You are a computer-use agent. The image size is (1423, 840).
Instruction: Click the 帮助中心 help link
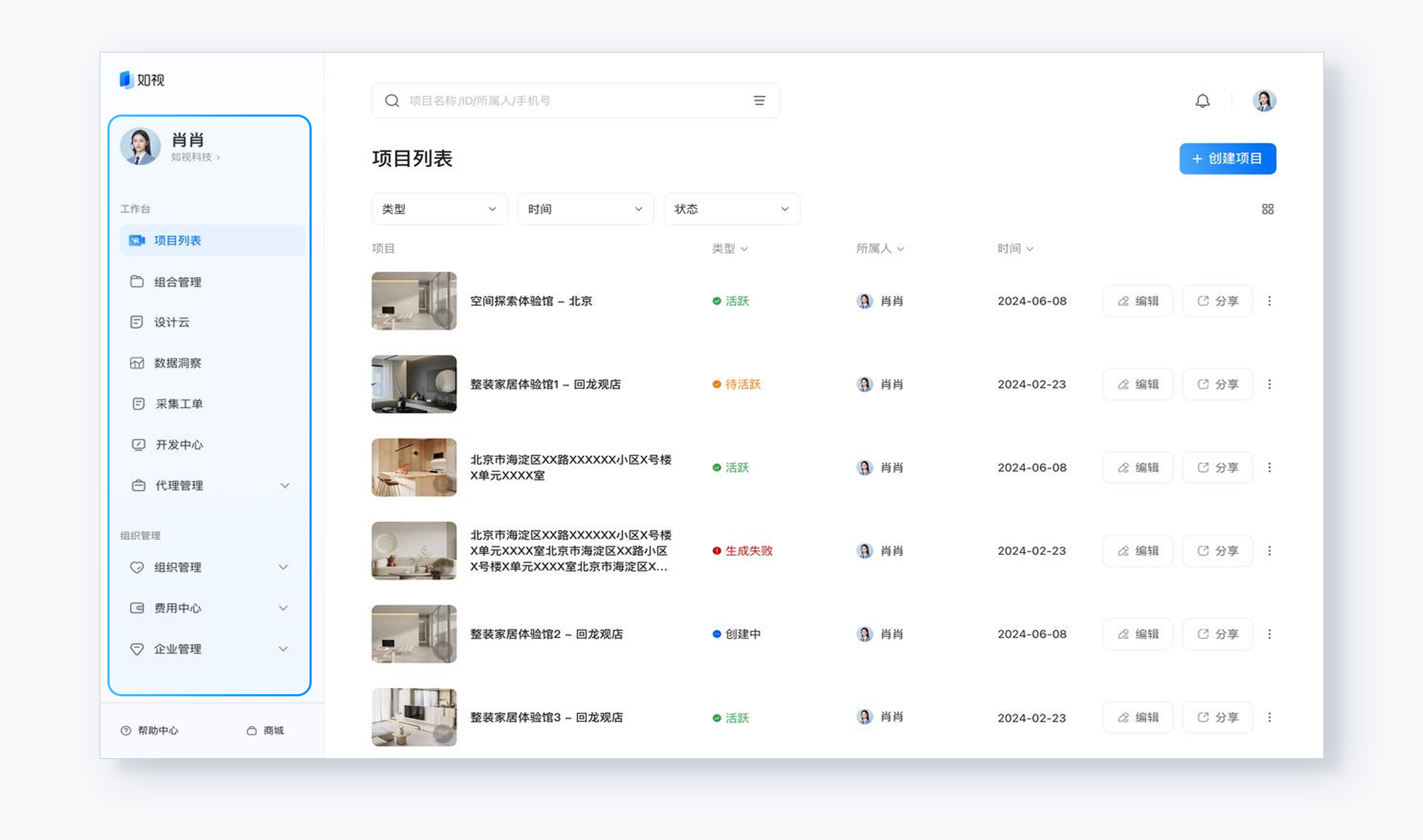[149, 730]
